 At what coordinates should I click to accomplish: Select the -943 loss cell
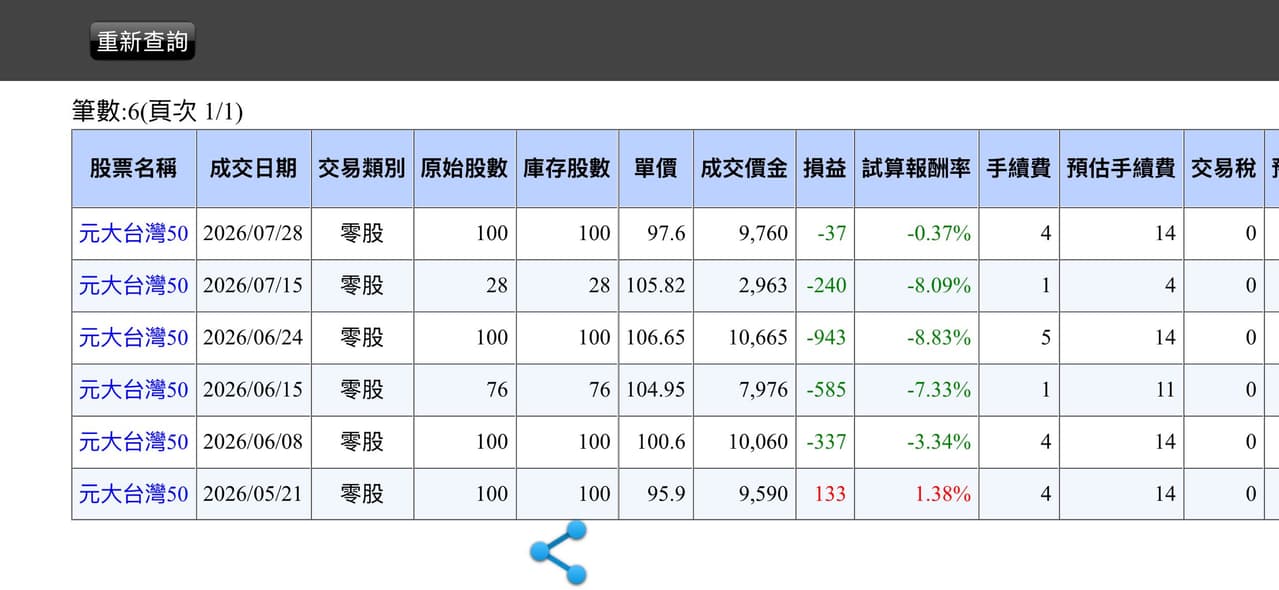[x=825, y=338]
